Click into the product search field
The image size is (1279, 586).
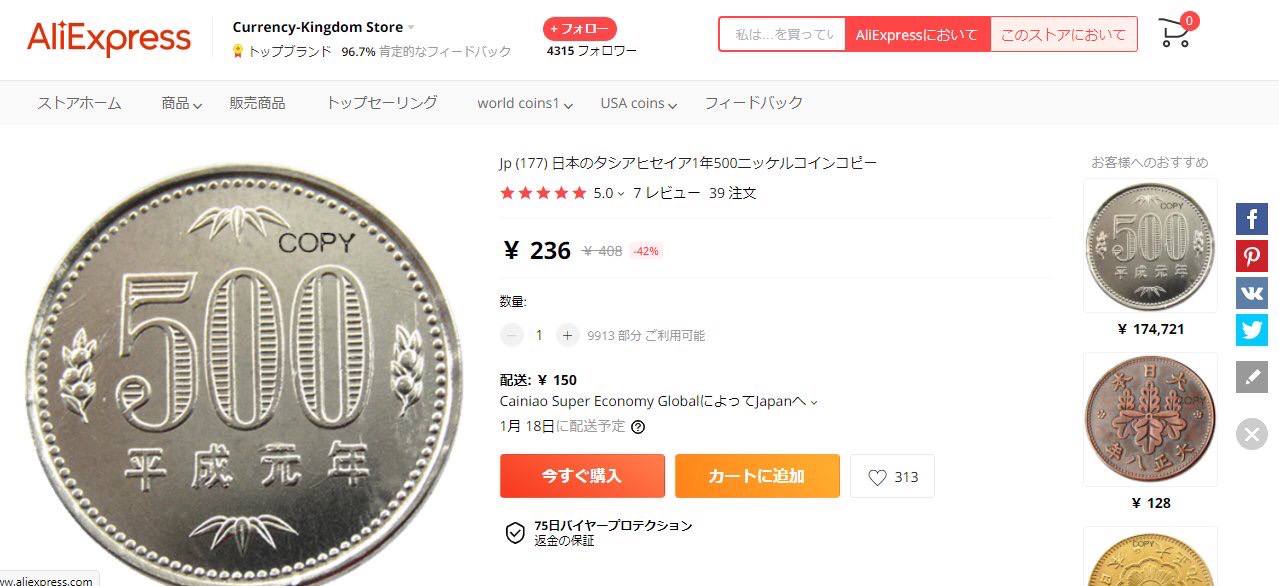coord(783,34)
